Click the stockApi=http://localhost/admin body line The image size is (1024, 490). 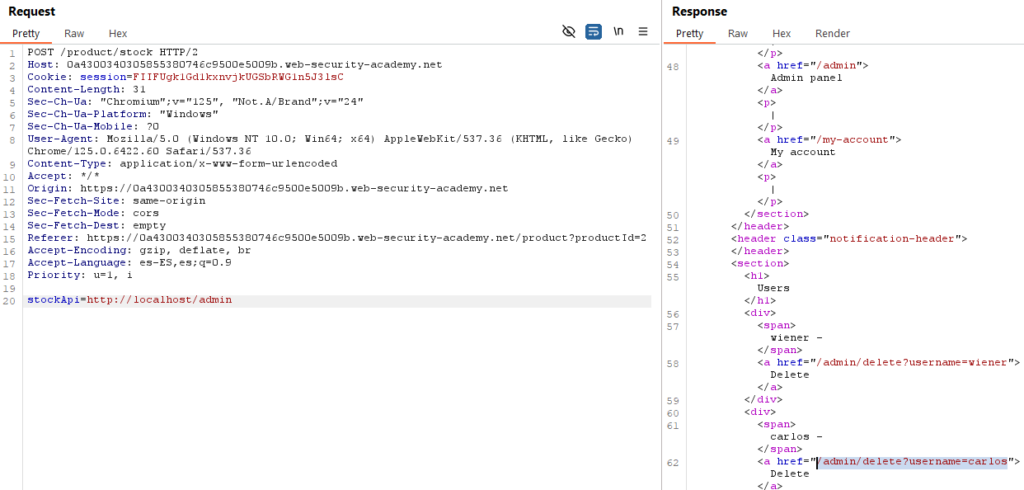point(129,301)
